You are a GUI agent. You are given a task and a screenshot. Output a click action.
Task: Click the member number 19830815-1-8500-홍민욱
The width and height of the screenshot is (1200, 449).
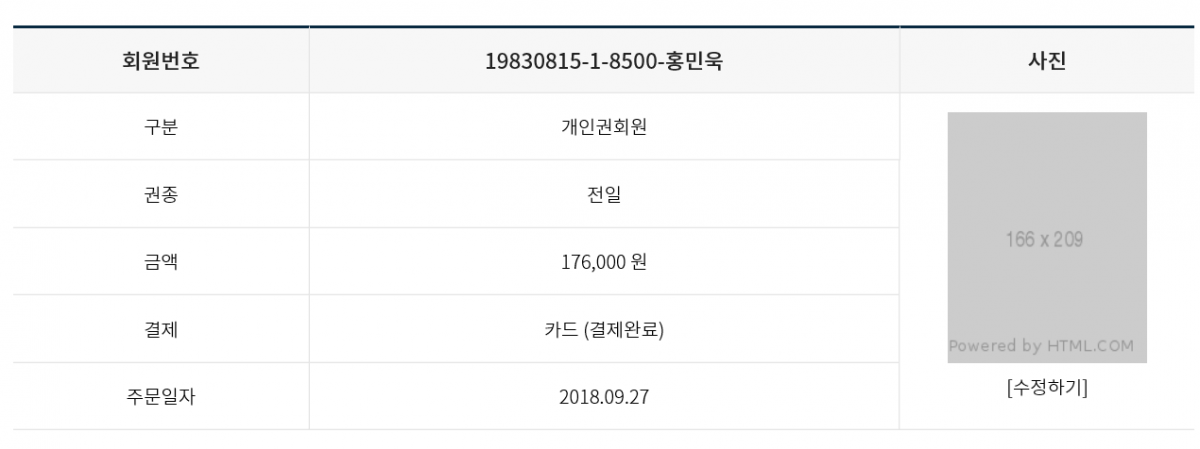pyautogui.click(x=604, y=60)
